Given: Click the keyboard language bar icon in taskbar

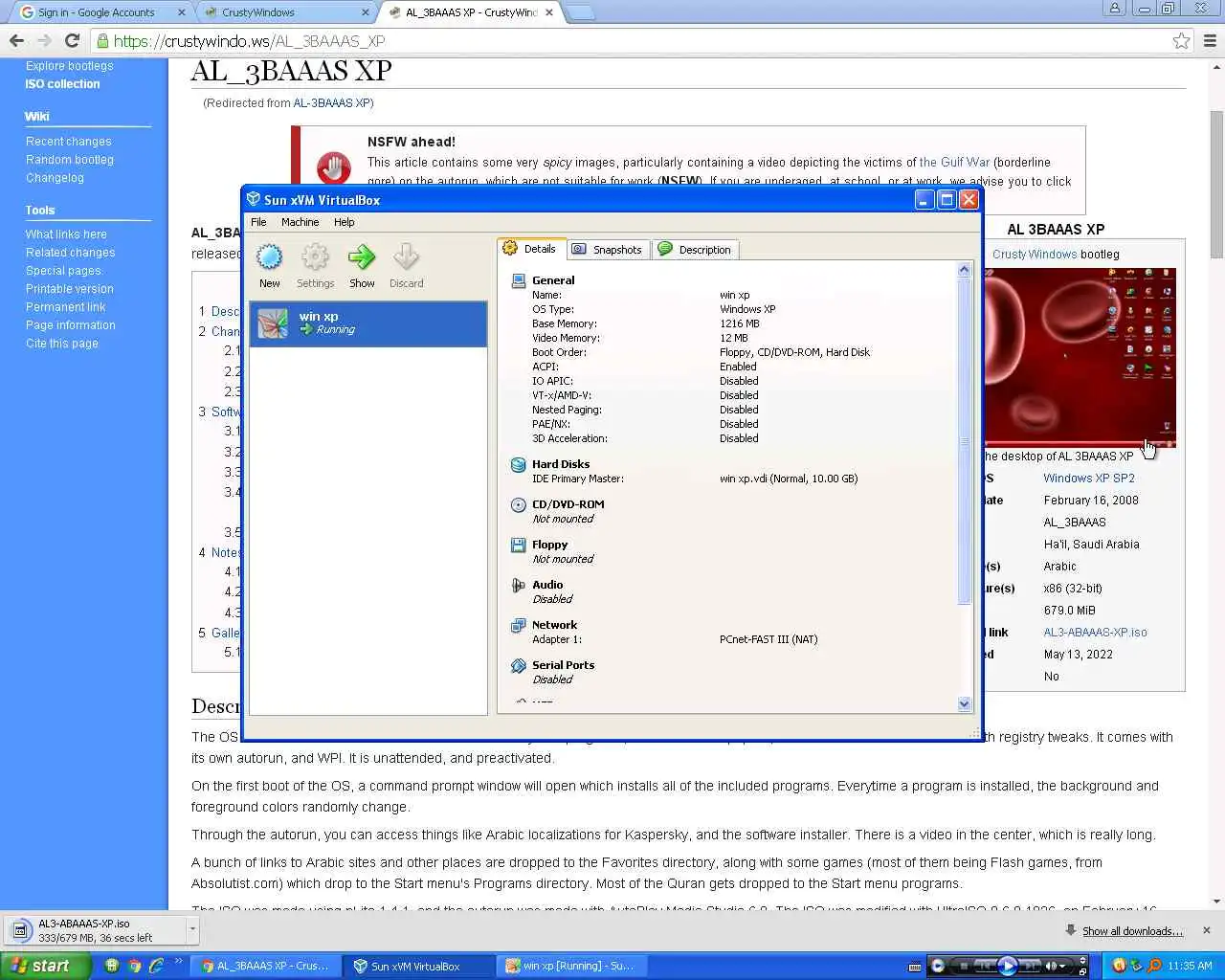Looking at the screenshot, I should (914, 967).
